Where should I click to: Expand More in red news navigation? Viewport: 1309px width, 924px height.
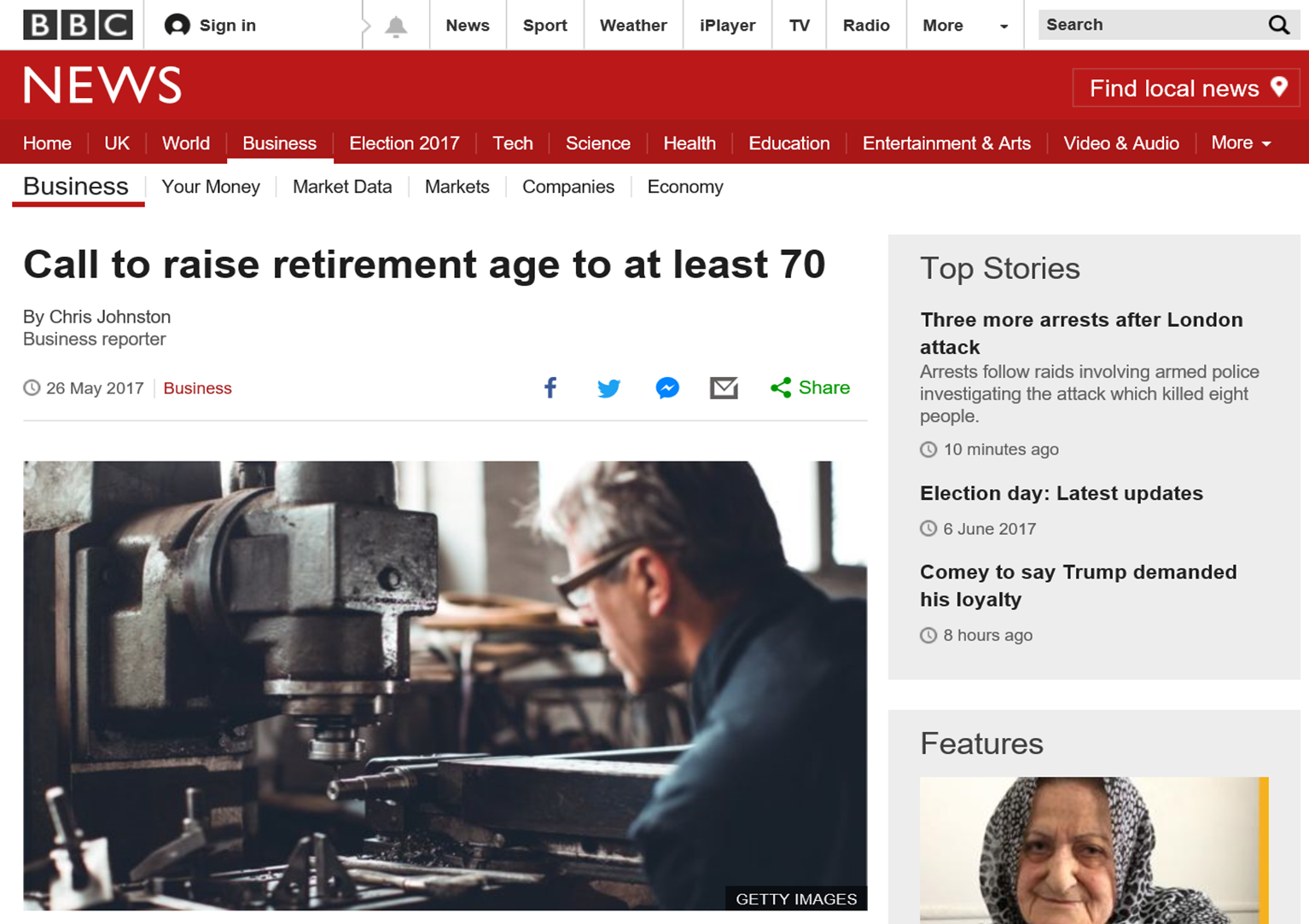(x=1241, y=143)
